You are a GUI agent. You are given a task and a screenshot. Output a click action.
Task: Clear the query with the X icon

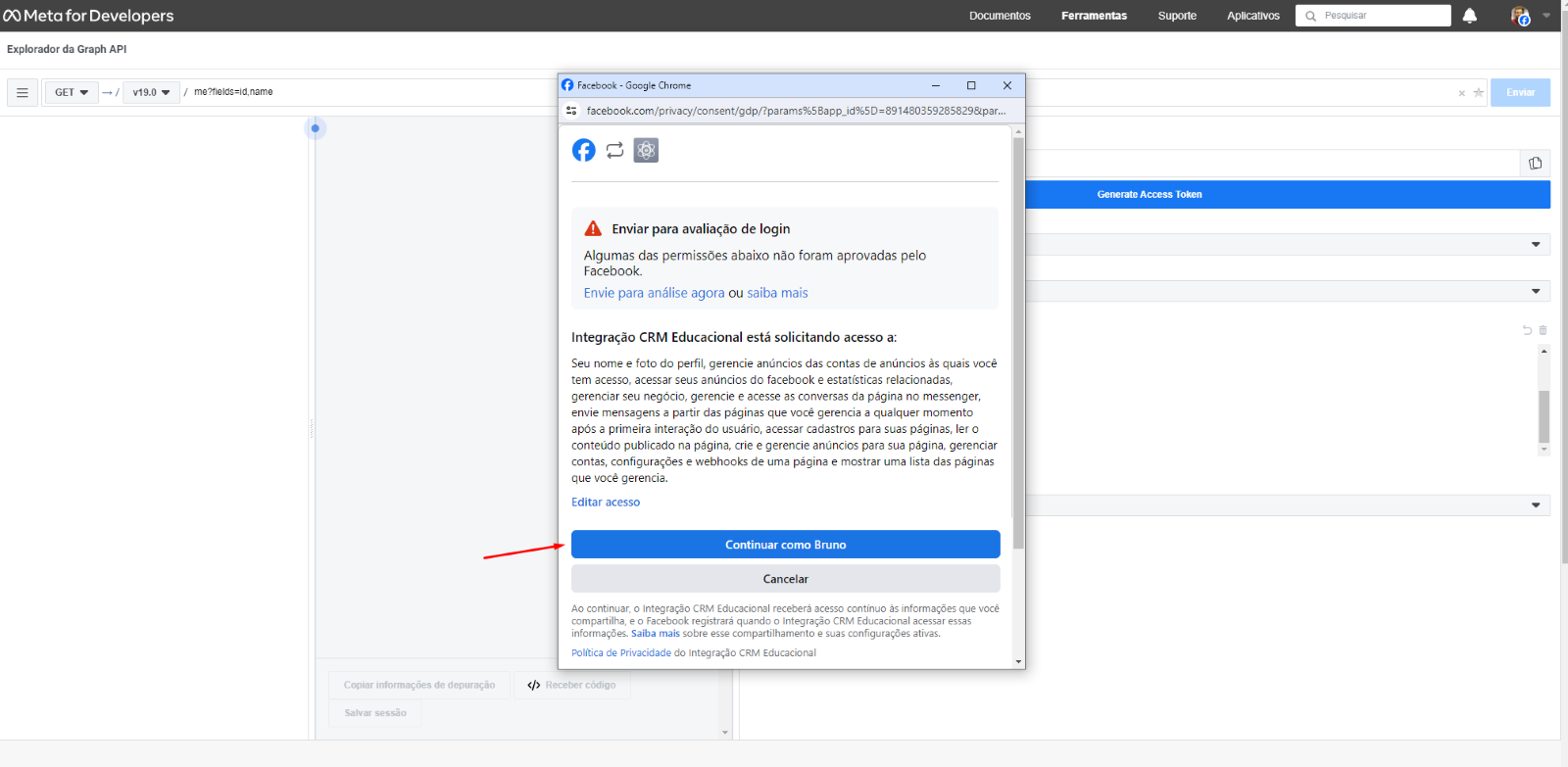1462,93
